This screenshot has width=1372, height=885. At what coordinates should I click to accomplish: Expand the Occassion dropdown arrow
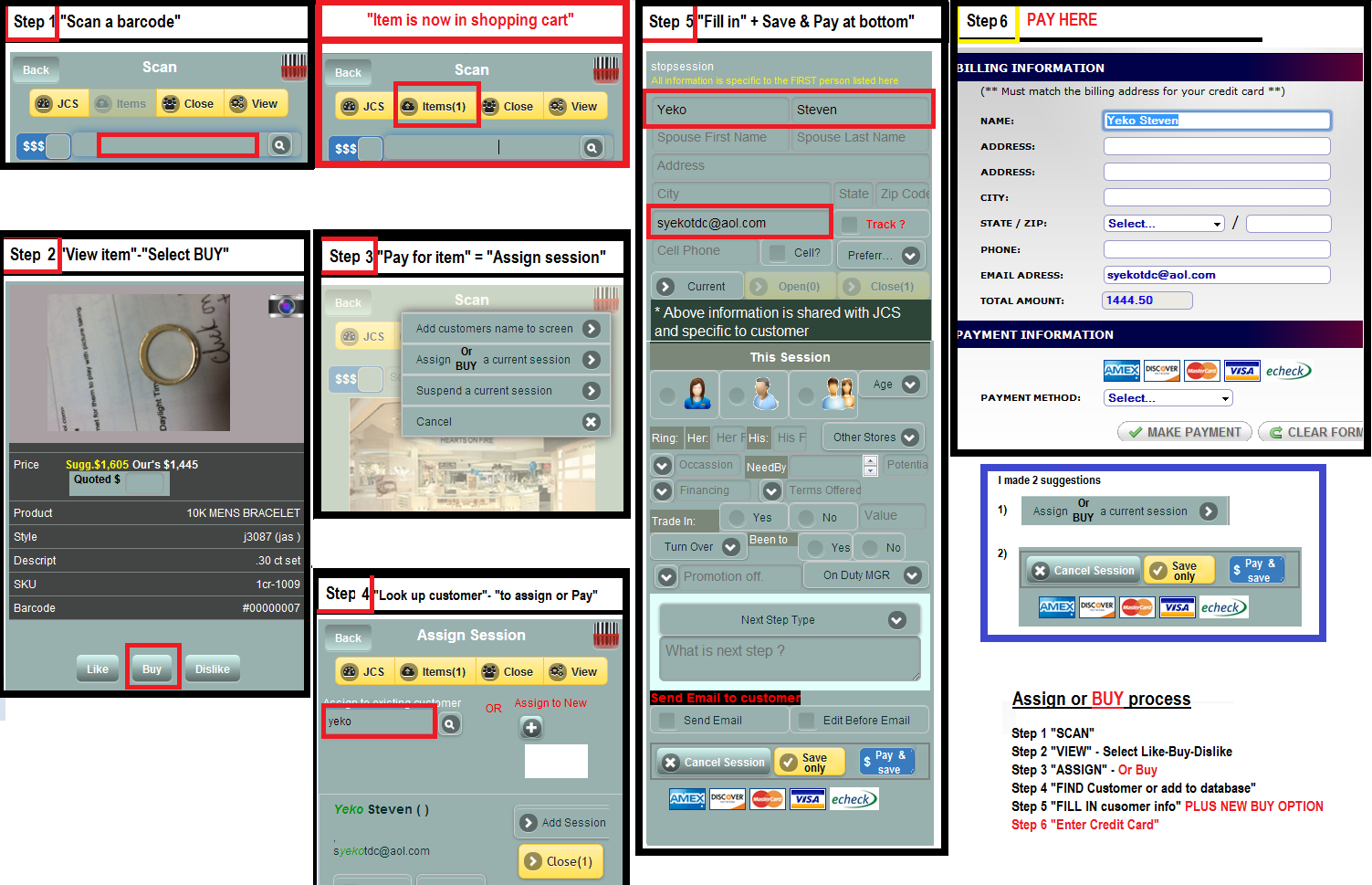663,465
